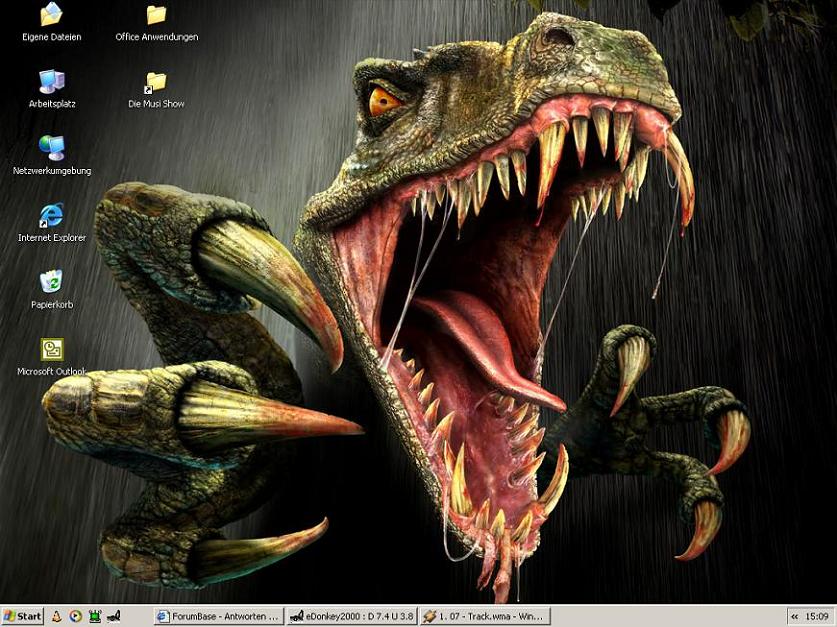Switch to eDonkey2000 taskbar window
837x627 pixels.
(x=352, y=616)
